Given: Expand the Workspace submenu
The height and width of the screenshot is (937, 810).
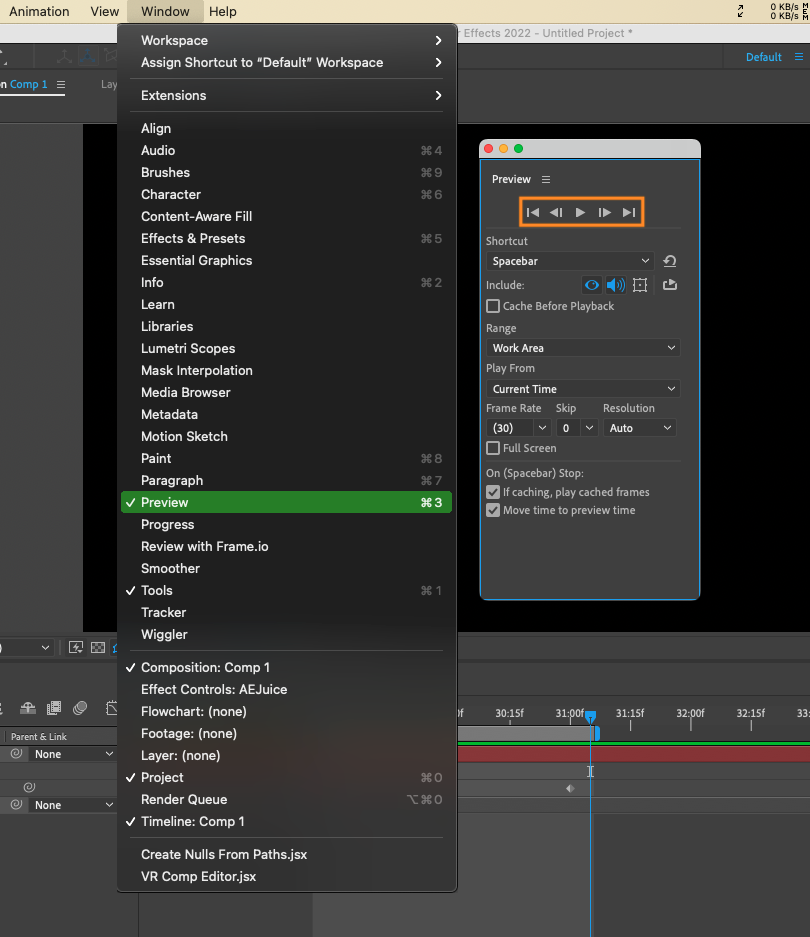Looking at the screenshot, I should pos(290,41).
